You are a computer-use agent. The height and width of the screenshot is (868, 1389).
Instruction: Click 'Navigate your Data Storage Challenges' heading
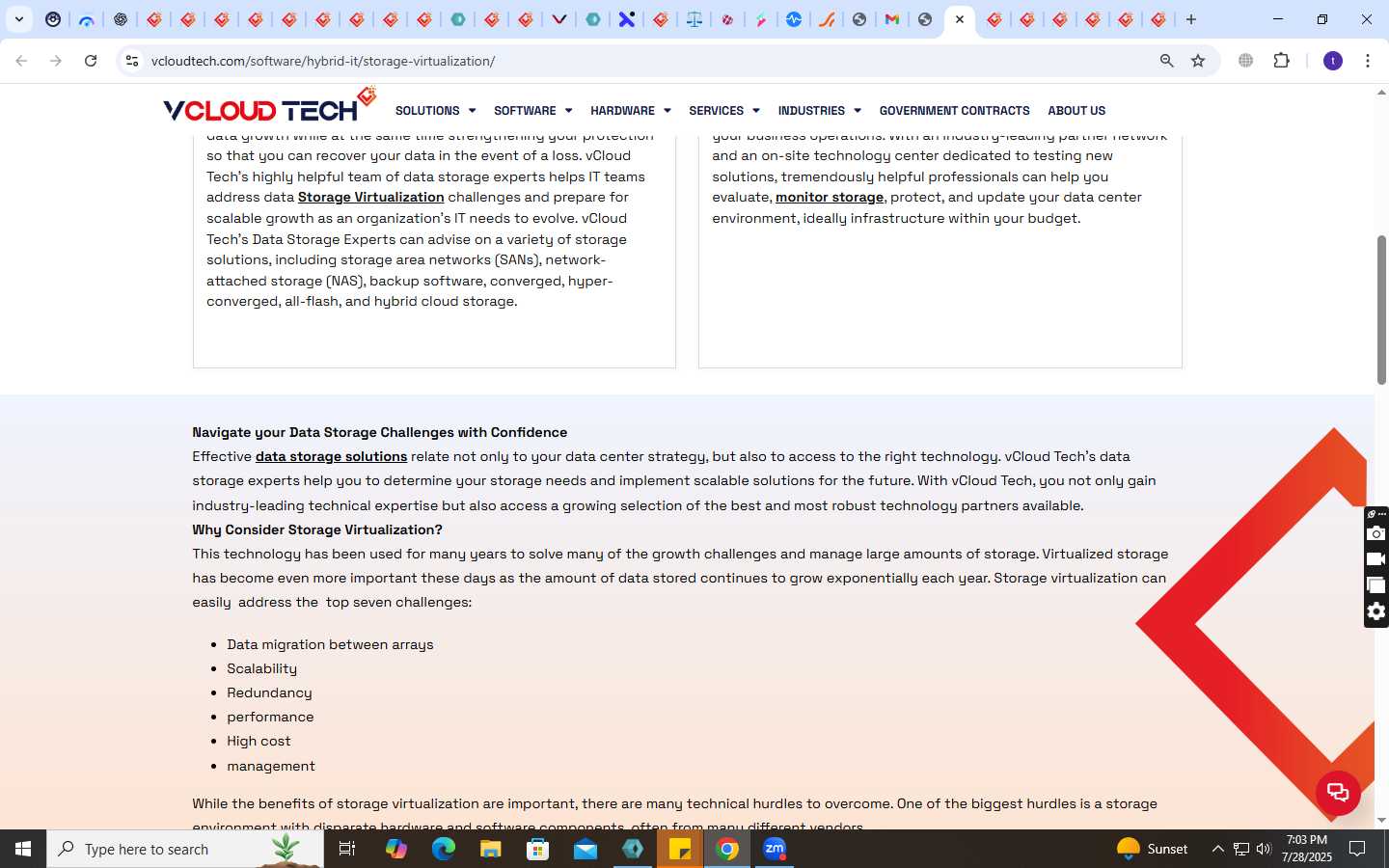pyautogui.click(x=380, y=432)
